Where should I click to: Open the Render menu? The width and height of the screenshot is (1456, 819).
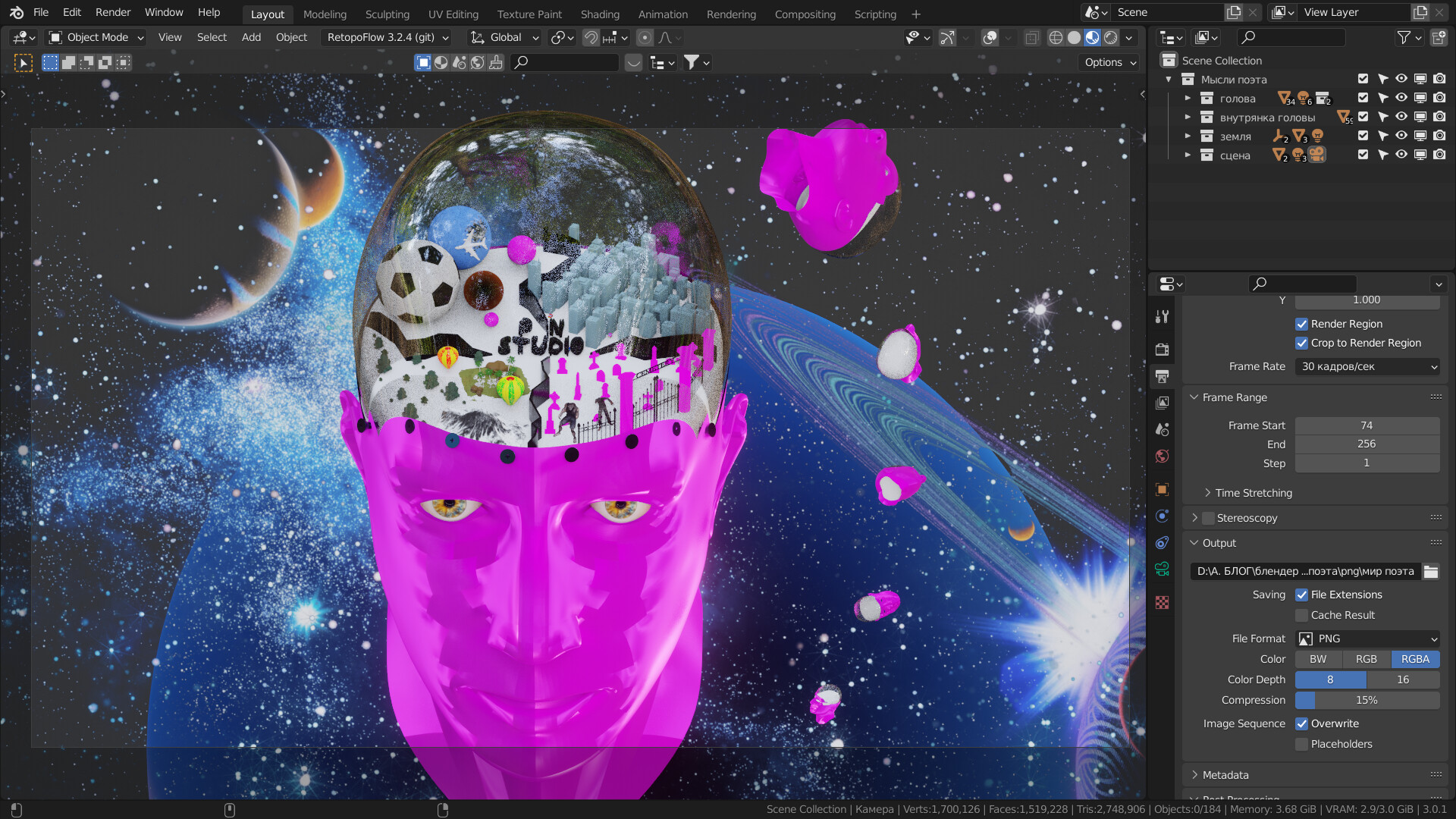coord(112,12)
